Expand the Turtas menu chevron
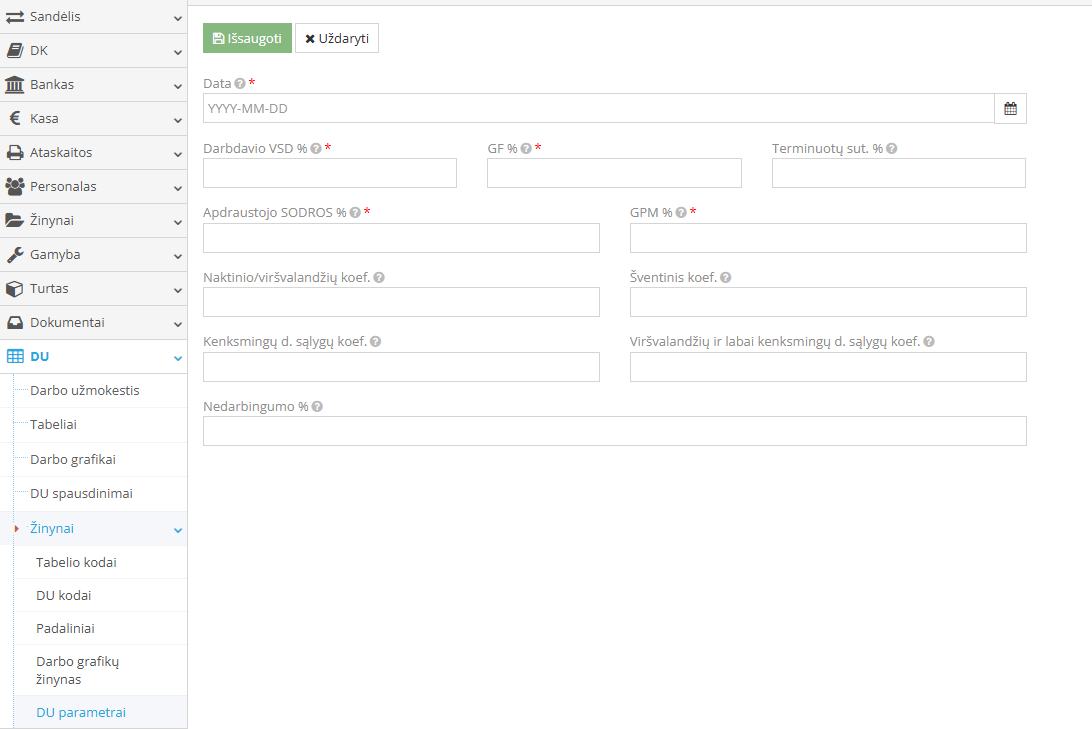Viewport: 1092px width, 729px height. coord(178,290)
